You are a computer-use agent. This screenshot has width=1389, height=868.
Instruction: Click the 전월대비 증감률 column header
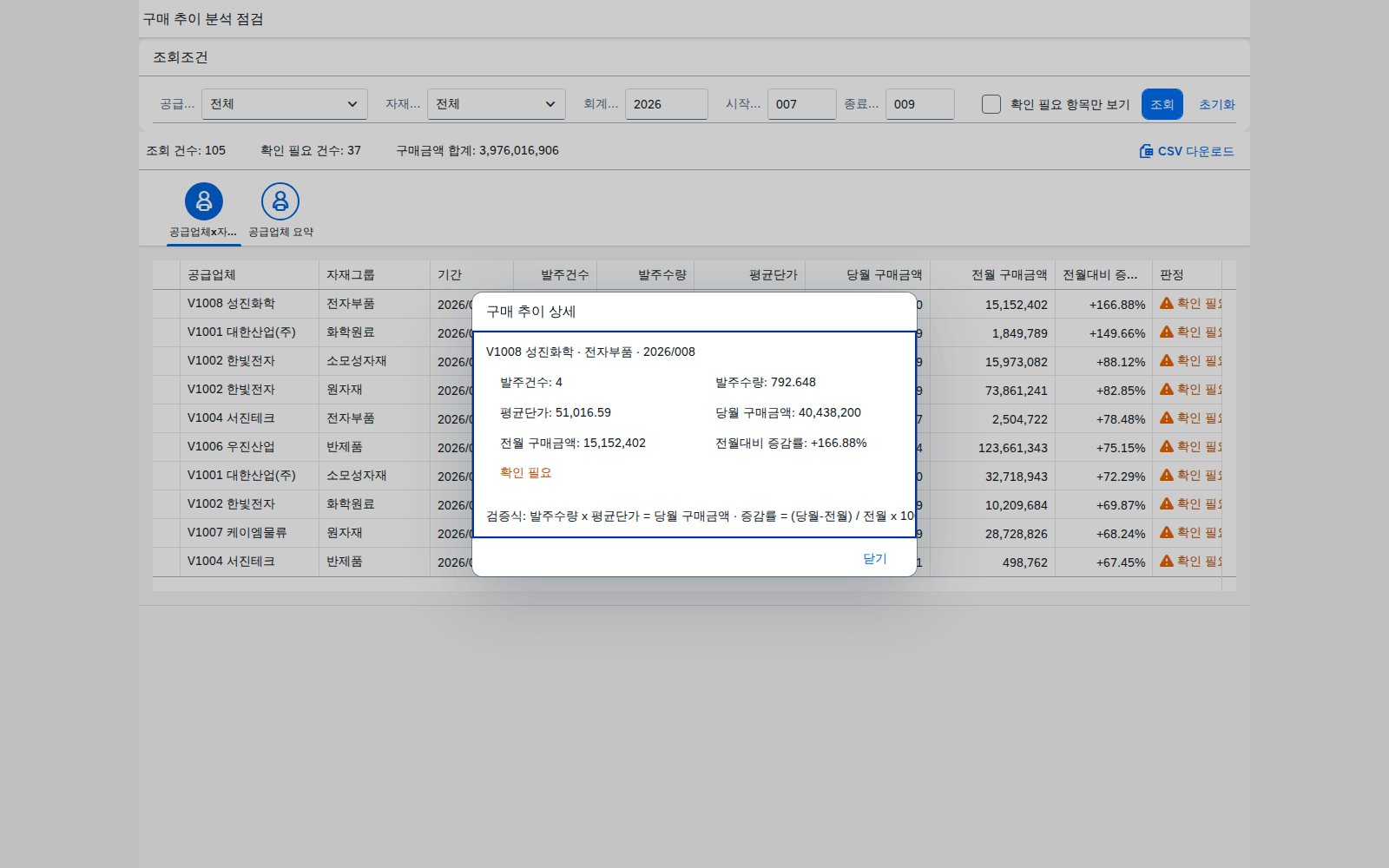1104,274
